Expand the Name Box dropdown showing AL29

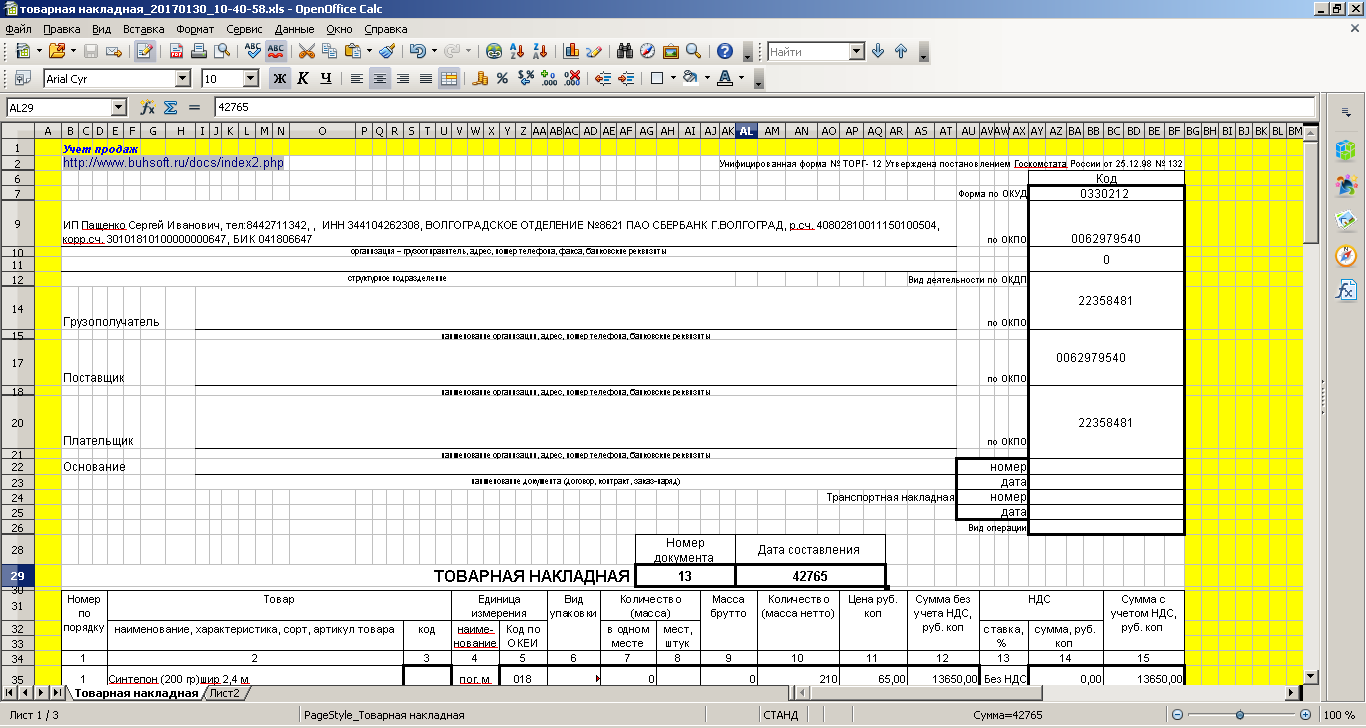click(x=118, y=107)
